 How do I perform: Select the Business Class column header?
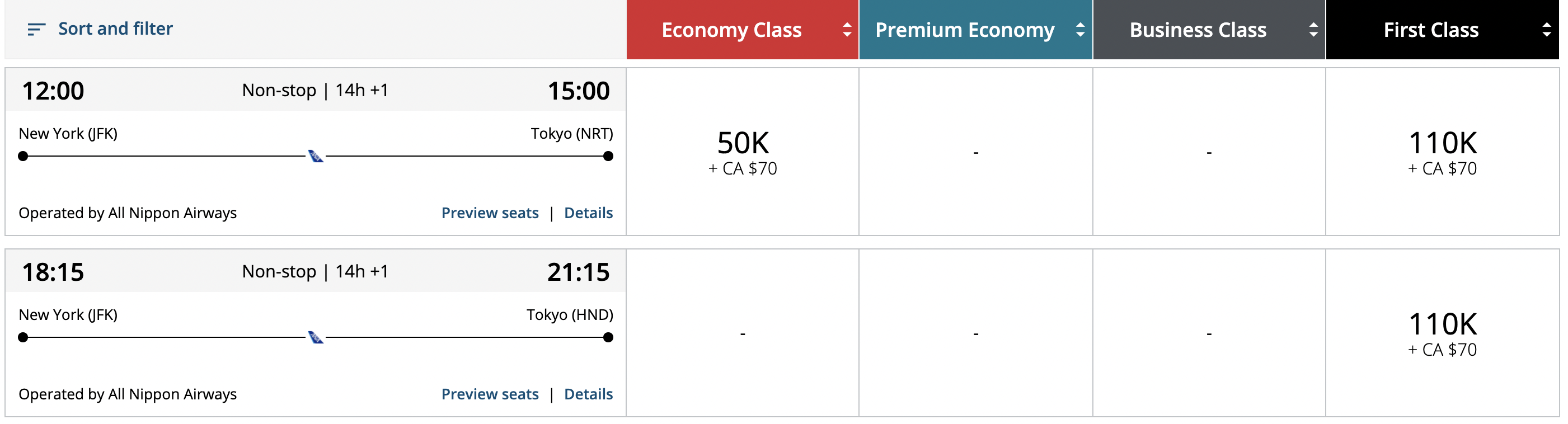1198,30
